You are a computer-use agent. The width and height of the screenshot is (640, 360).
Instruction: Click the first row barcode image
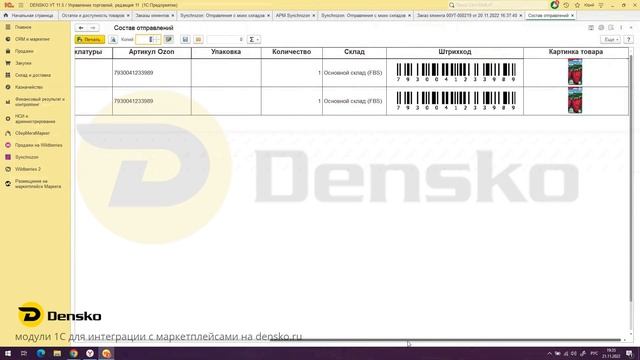[456, 72]
